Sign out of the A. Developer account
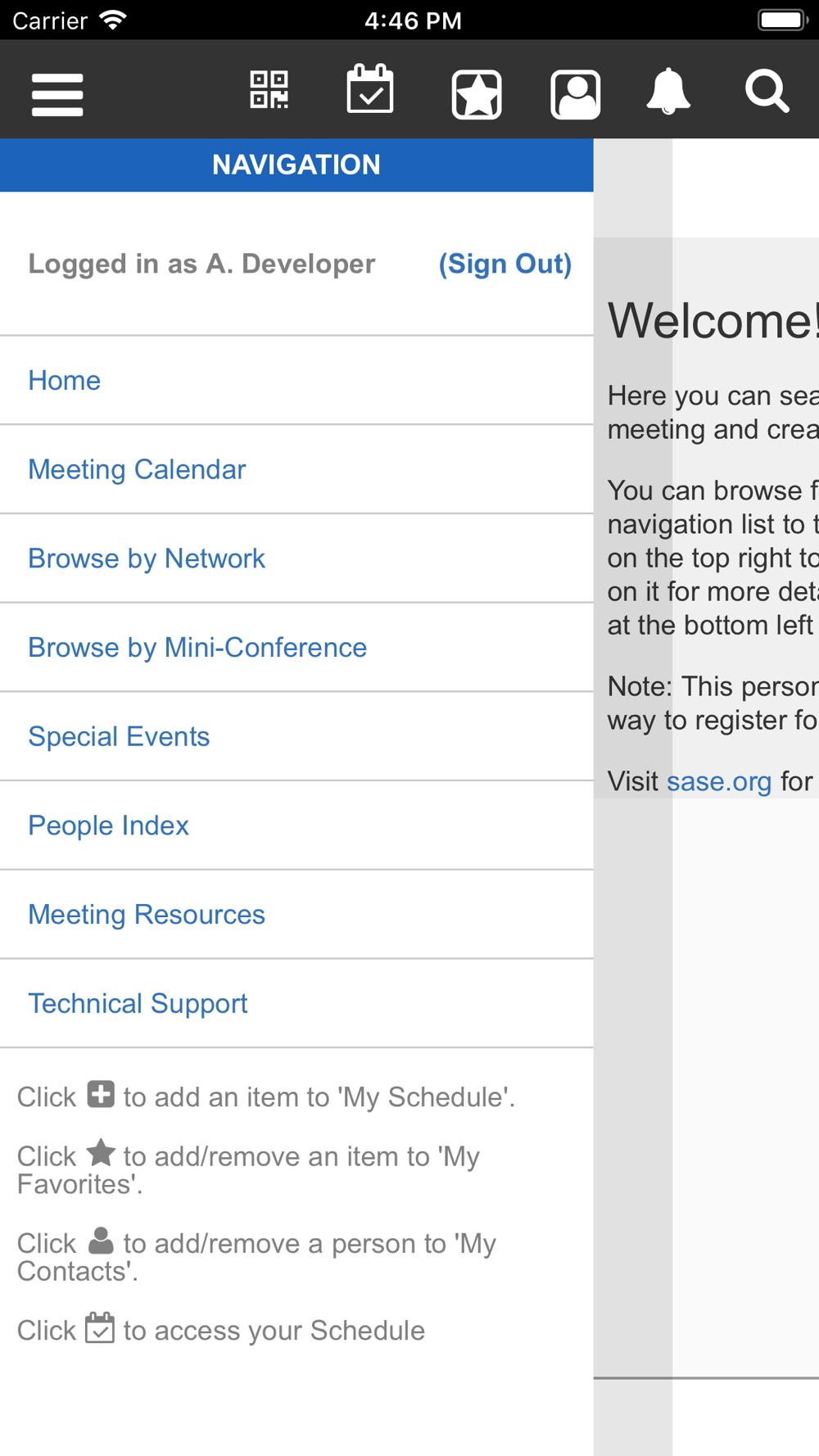The height and width of the screenshot is (1456, 819). tap(505, 264)
